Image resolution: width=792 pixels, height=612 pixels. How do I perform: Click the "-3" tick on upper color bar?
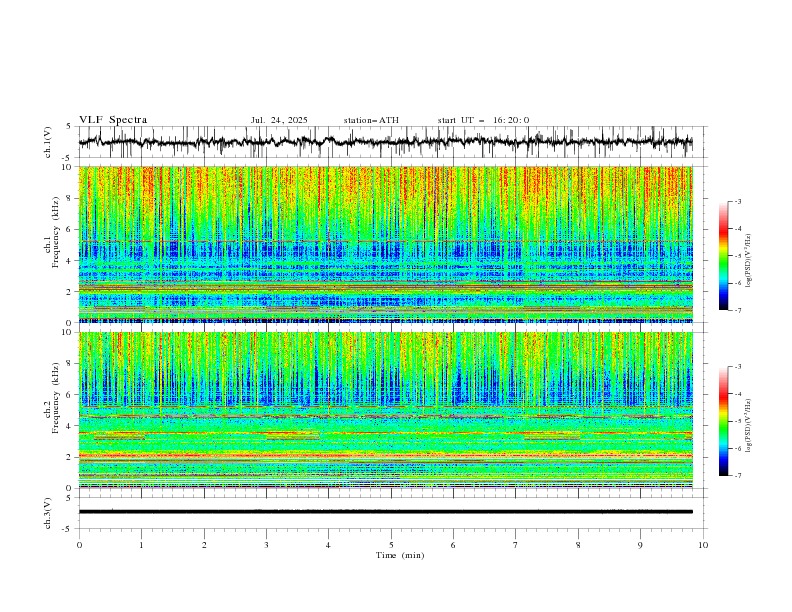[x=737, y=201]
